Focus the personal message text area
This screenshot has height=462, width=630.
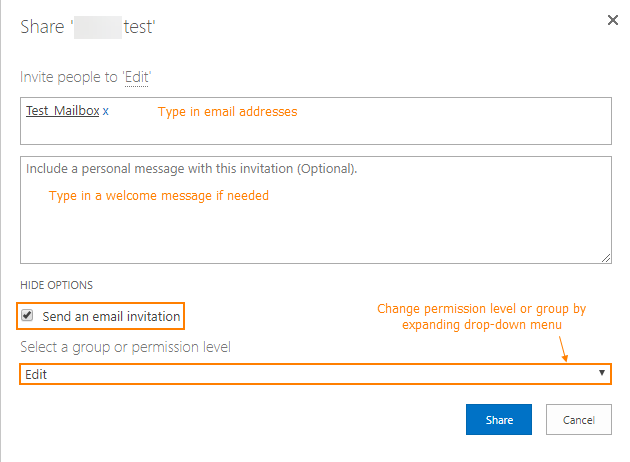(316, 210)
